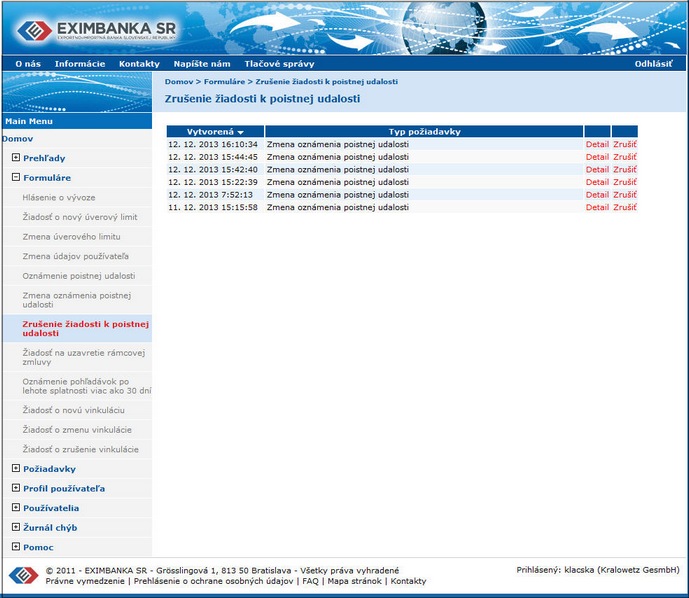Open Kontakty link in the footer
Screen dimensions: 689x598
click(408, 581)
